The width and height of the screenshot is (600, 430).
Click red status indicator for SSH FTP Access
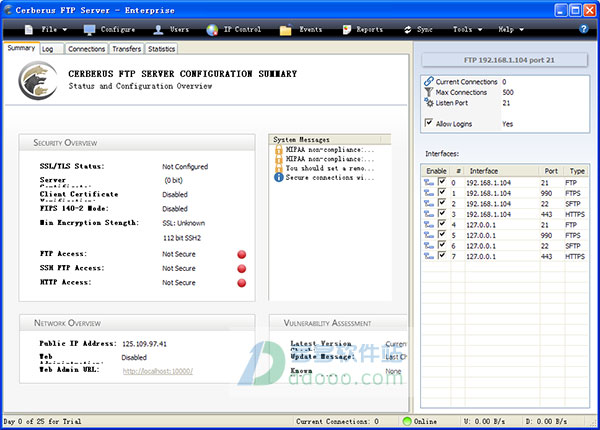[241, 269]
